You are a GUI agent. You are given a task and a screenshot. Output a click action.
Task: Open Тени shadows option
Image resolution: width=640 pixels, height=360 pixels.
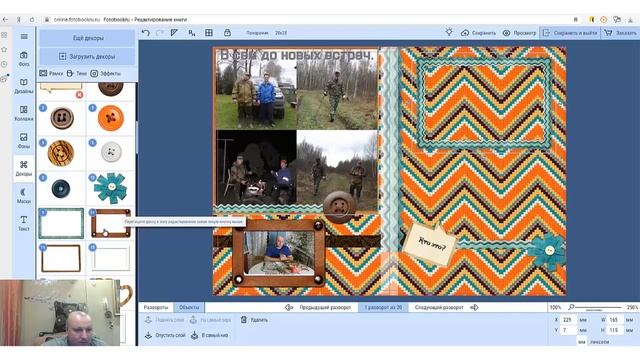click(x=77, y=73)
